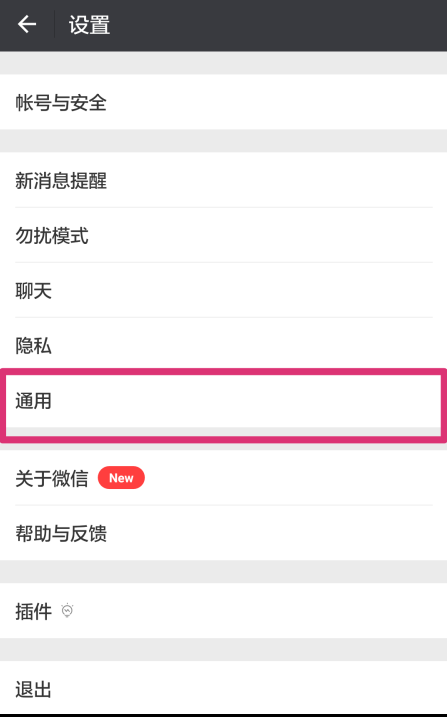Tap the back arrow in header
The height and width of the screenshot is (717, 447).
tap(27, 24)
